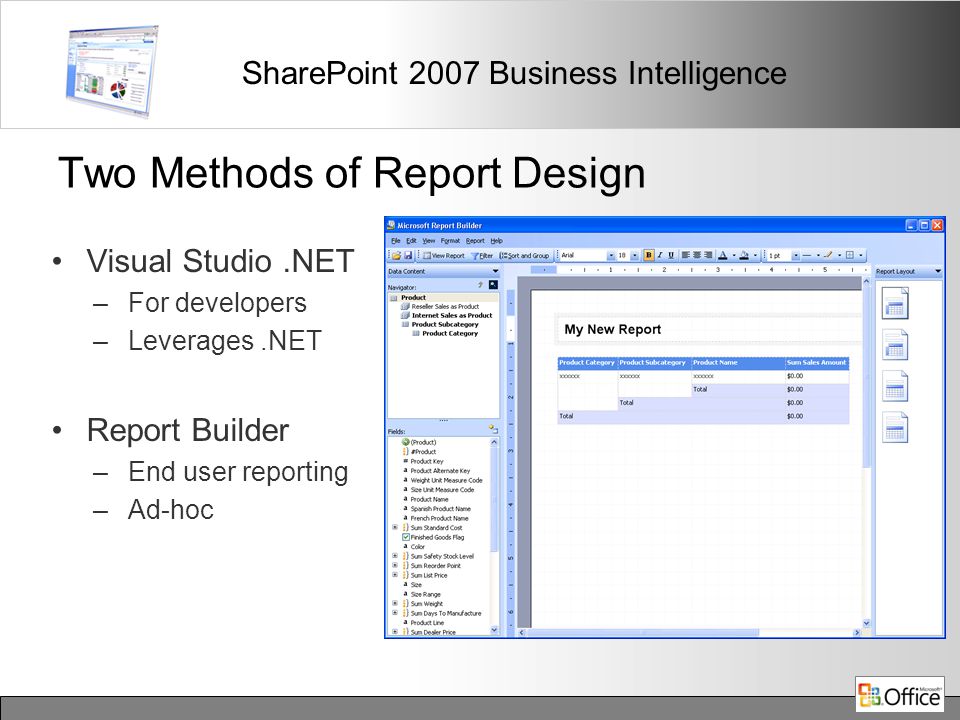
Task: Align text right in toolbar
Action: pyautogui.click(x=708, y=255)
